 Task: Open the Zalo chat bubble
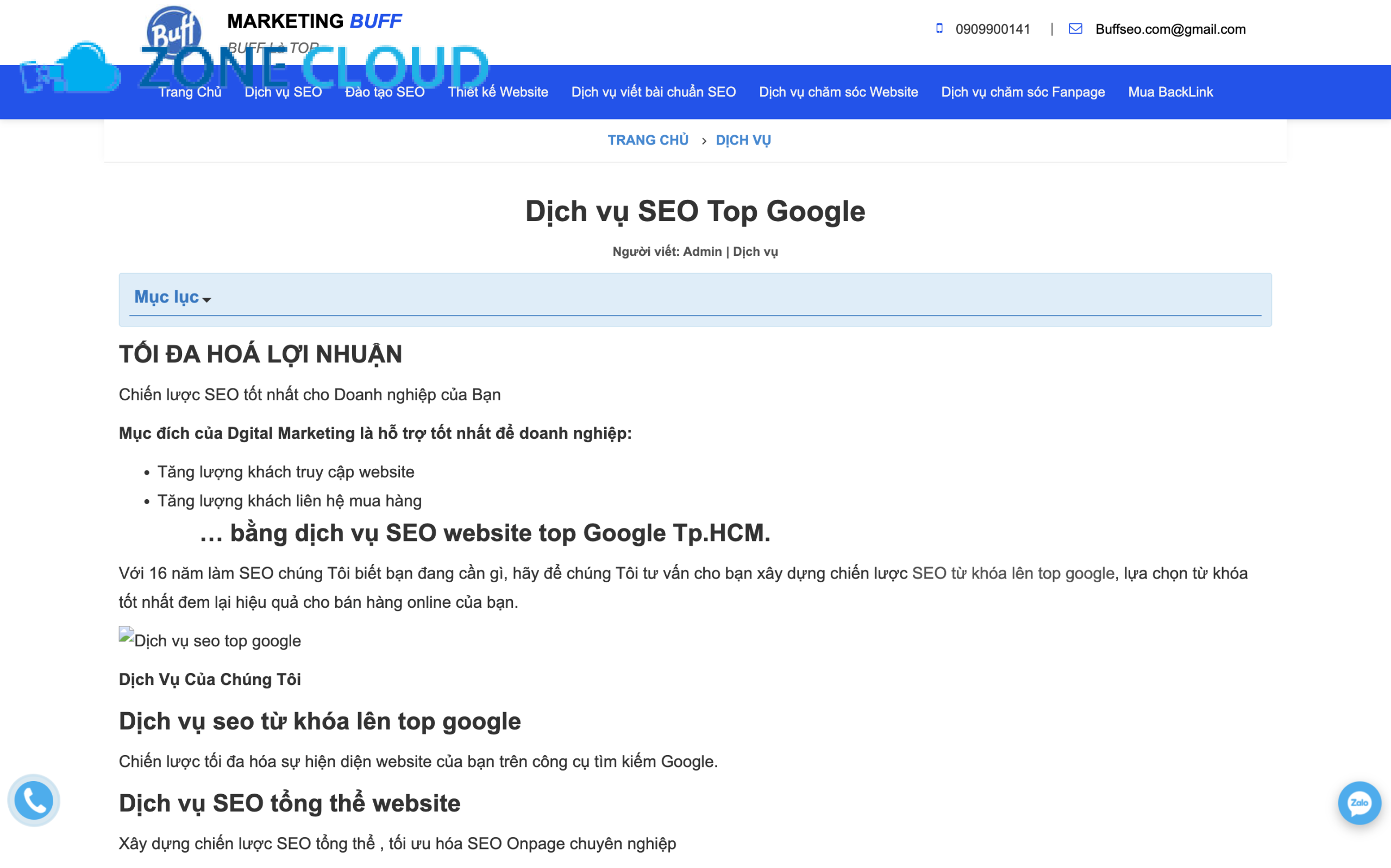point(1359,803)
